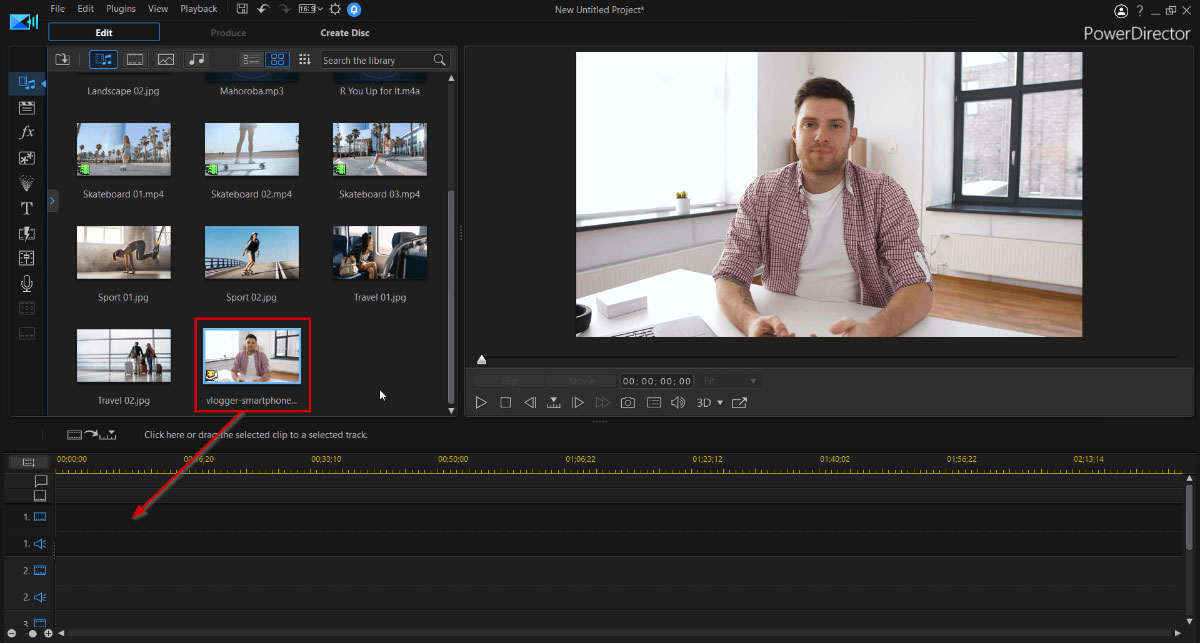Click the Undo arrow in top toolbar
1200x643 pixels.
(263, 9)
